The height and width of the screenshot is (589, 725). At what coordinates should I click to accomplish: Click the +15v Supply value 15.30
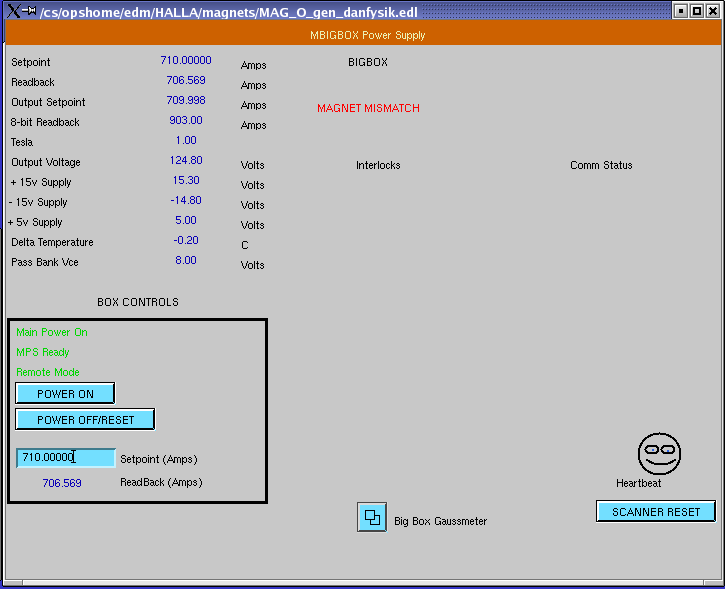(186, 180)
